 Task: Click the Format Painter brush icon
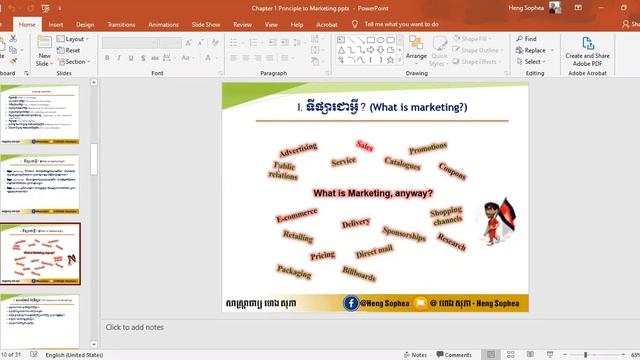[x=13, y=61]
